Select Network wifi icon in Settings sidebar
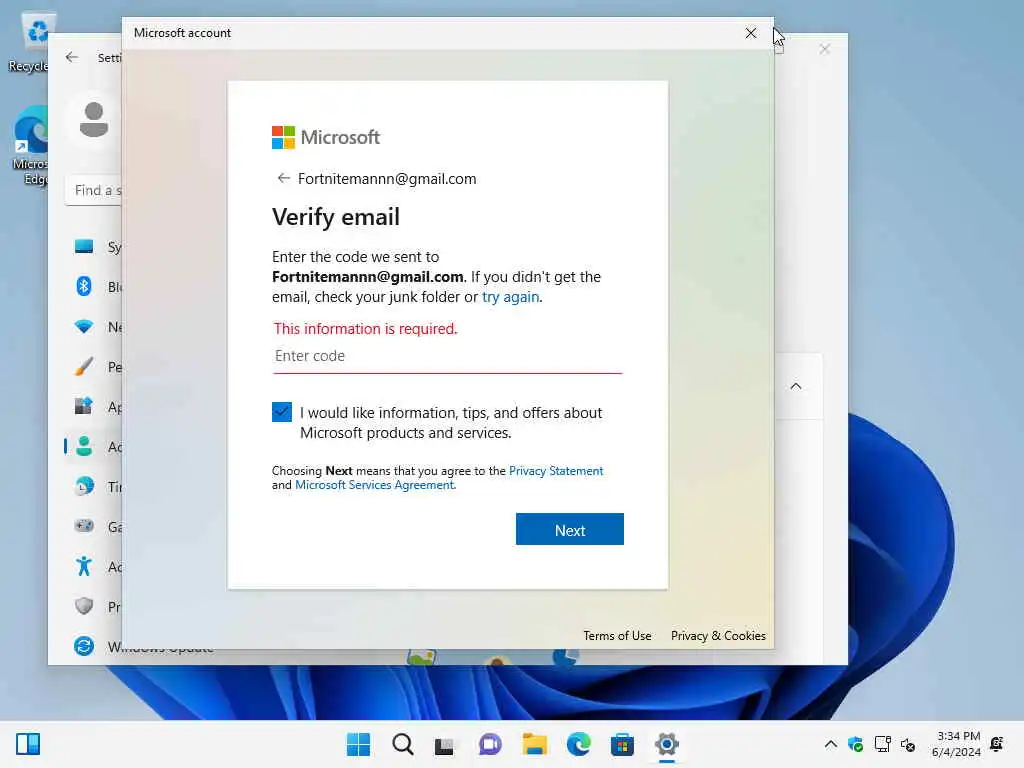The height and width of the screenshot is (768, 1024). [84, 327]
